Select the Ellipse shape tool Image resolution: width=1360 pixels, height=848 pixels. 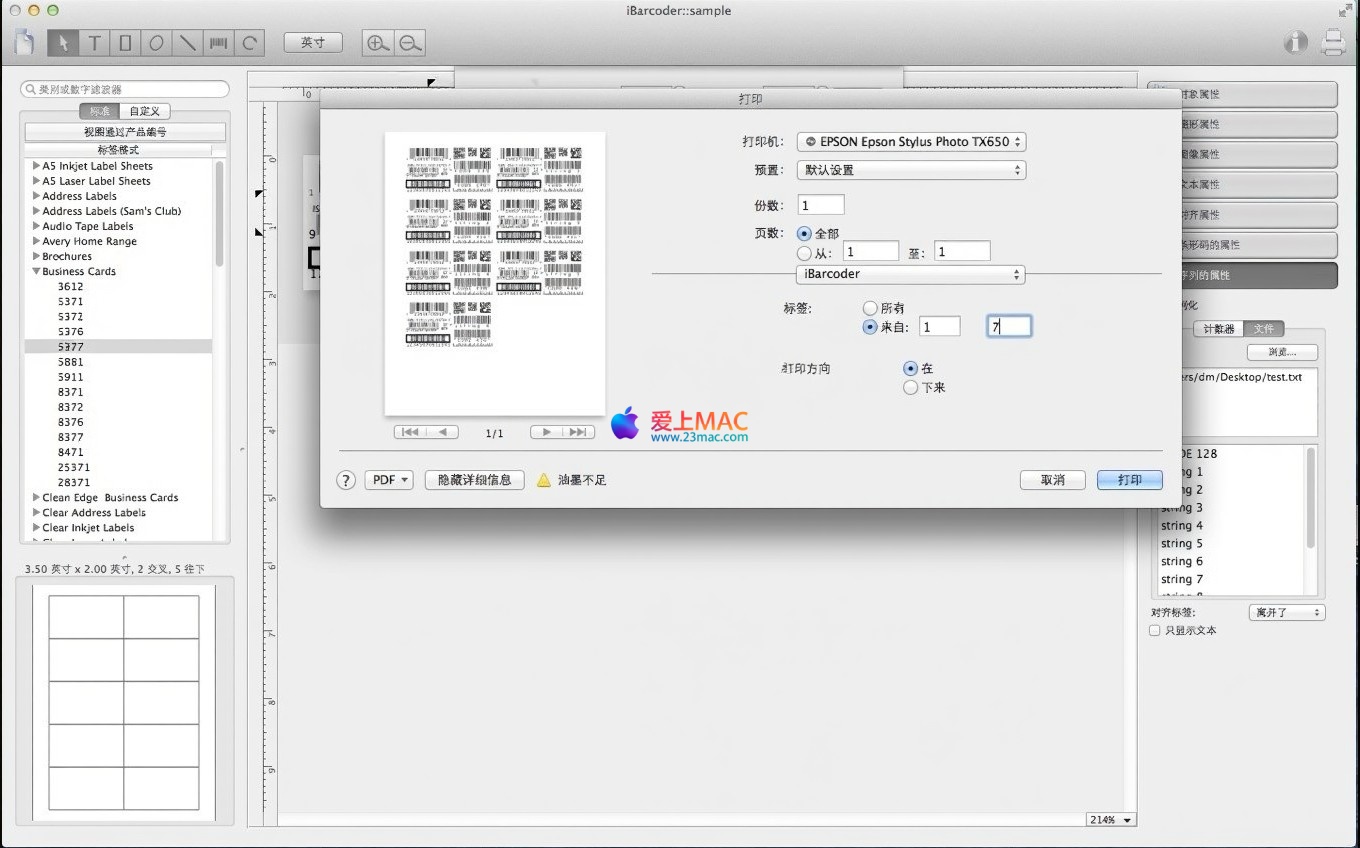point(156,43)
